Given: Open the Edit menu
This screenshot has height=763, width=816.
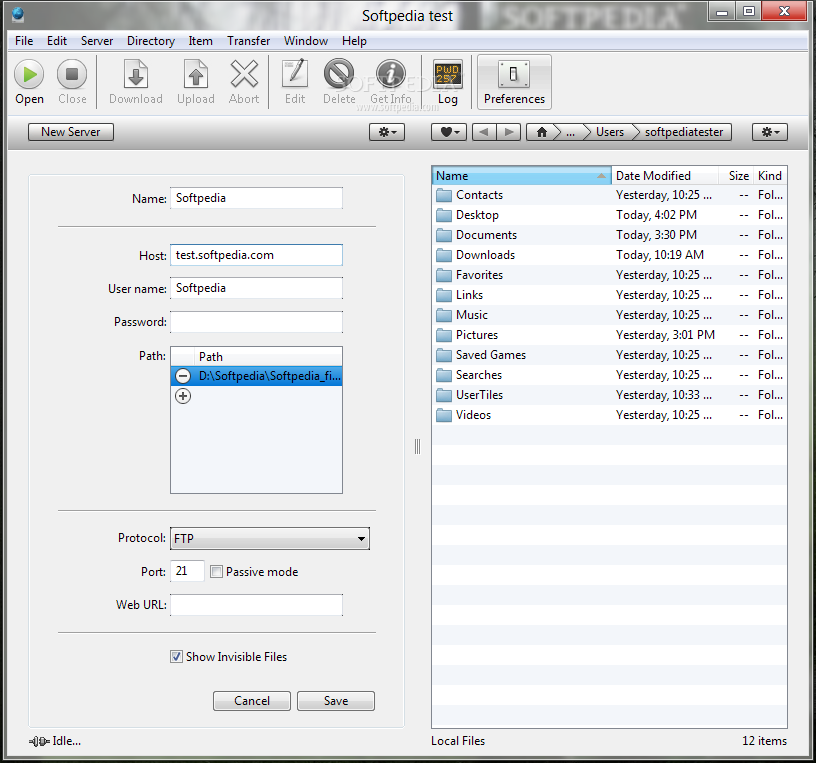Looking at the screenshot, I should pyautogui.click(x=57, y=41).
